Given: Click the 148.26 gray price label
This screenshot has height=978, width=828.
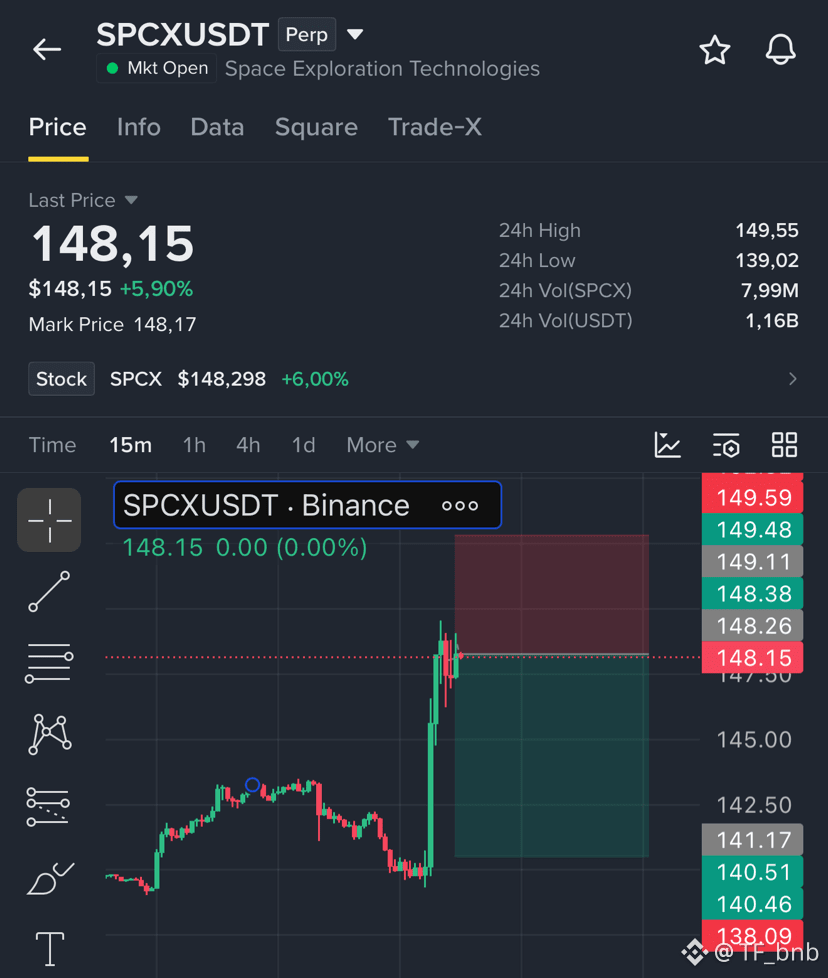Looking at the screenshot, I should 753,626.
